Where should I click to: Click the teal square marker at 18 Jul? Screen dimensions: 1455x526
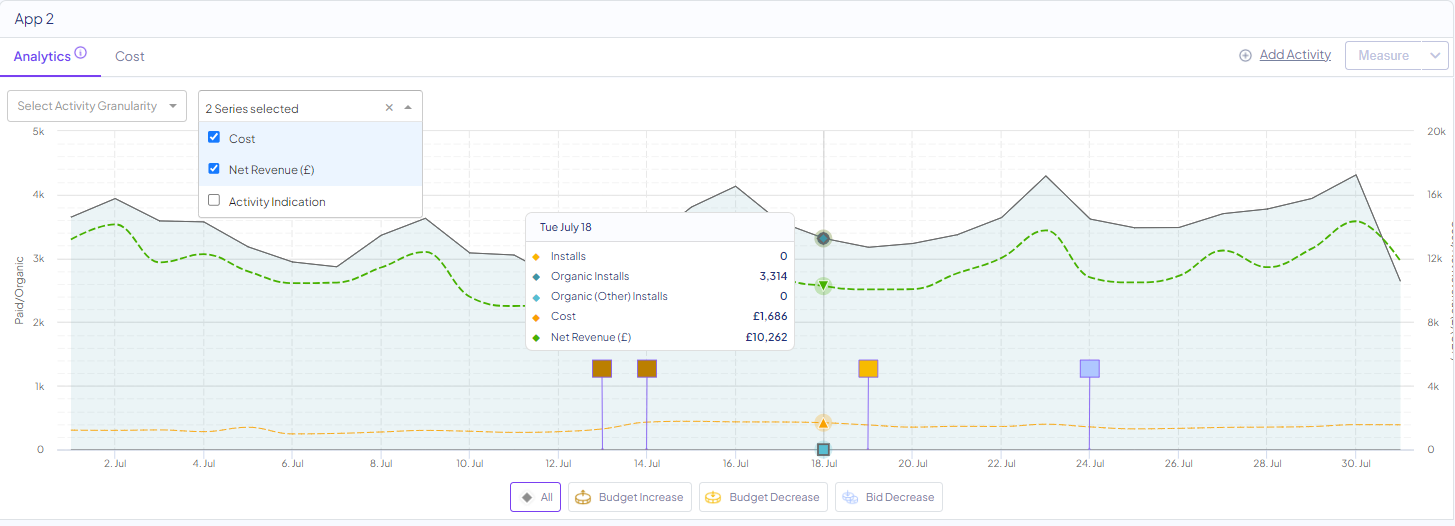coord(823,450)
